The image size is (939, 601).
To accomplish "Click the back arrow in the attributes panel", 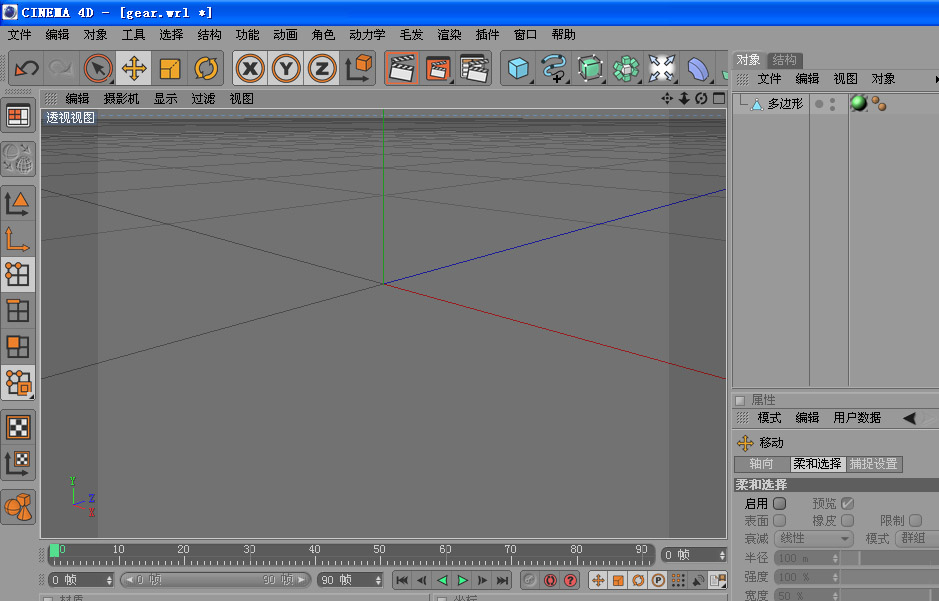I will (909, 418).
